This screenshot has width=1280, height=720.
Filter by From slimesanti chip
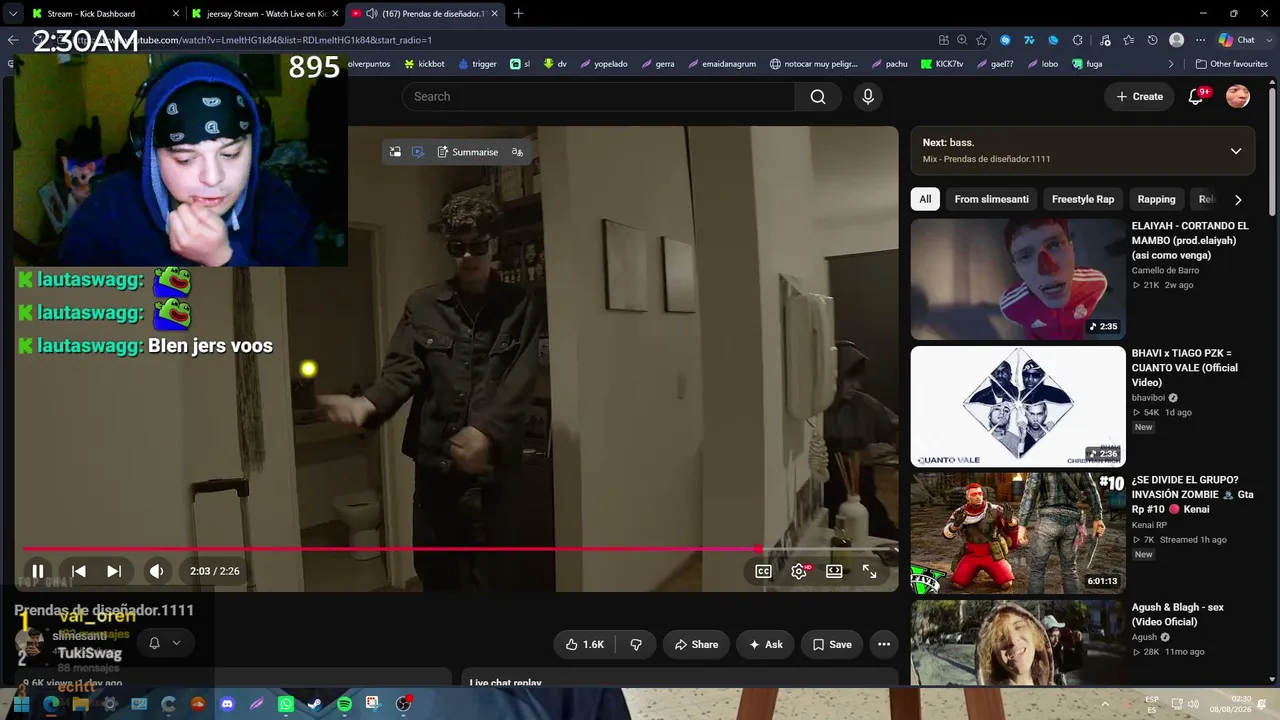991,199
